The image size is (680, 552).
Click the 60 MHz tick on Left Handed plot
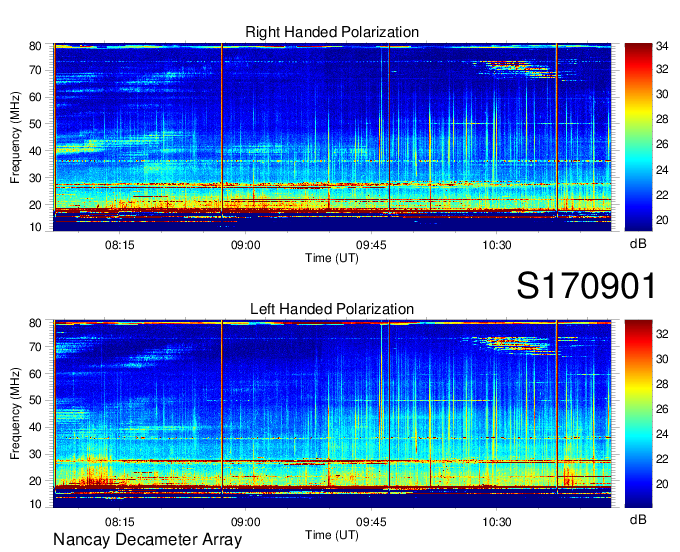(x=35, y=374)
